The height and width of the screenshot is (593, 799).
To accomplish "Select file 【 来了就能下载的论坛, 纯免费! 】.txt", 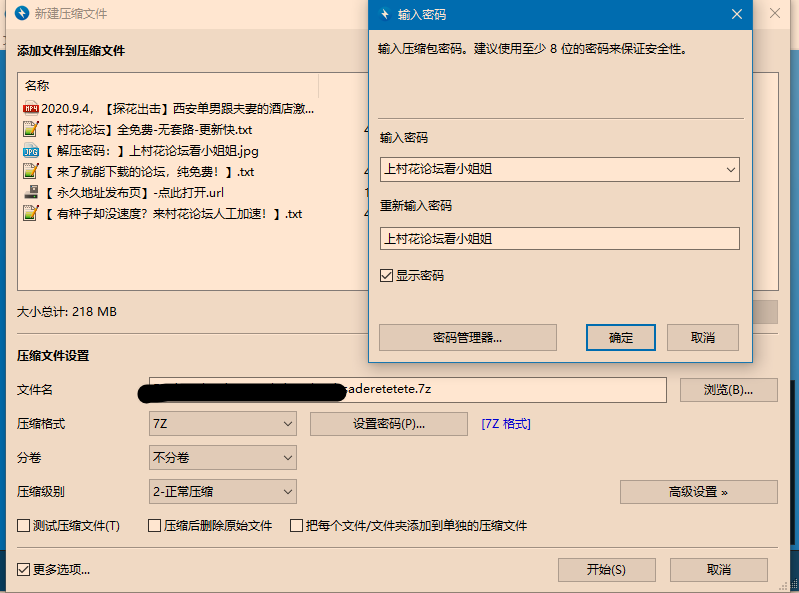I will tap(149, 172).
